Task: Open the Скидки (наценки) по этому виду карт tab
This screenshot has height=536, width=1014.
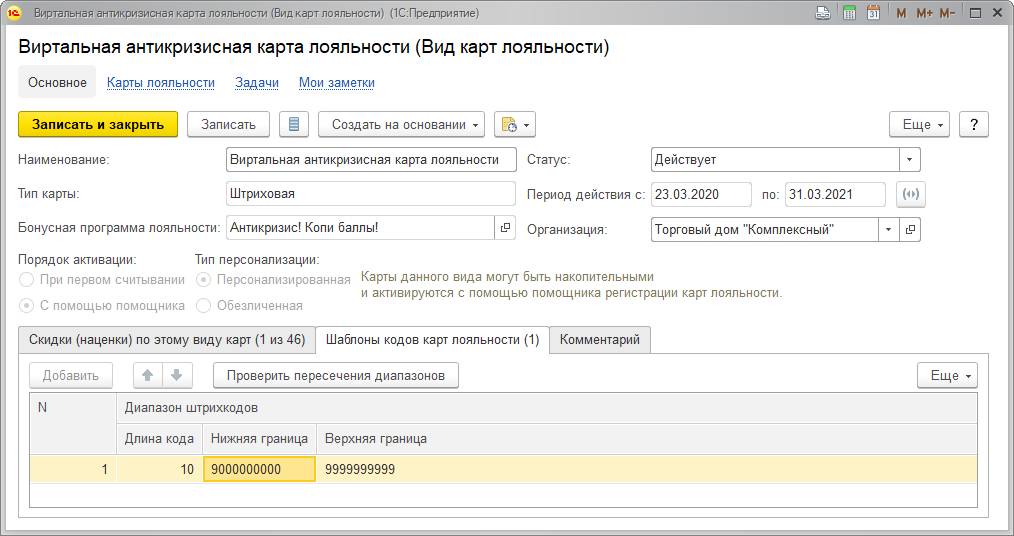Action: 167,340
